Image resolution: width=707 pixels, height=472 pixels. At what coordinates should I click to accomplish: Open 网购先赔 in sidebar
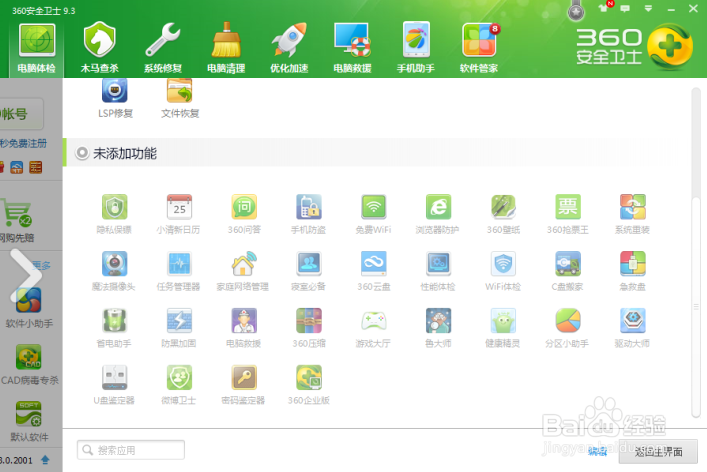click(x=17, y=220)
